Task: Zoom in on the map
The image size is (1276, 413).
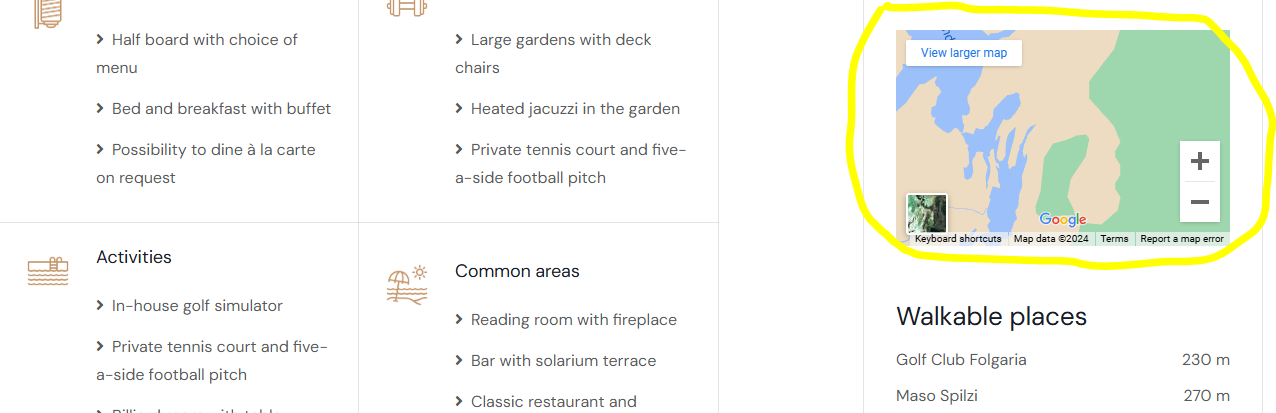Action: point(1200,161)
